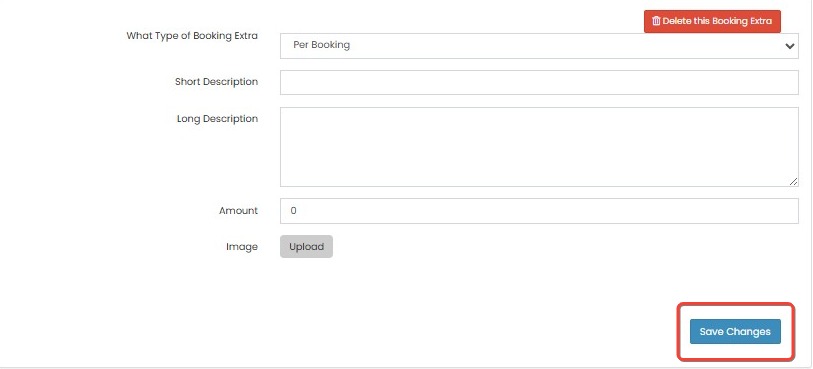Click the 'Short Description' label

216,82
